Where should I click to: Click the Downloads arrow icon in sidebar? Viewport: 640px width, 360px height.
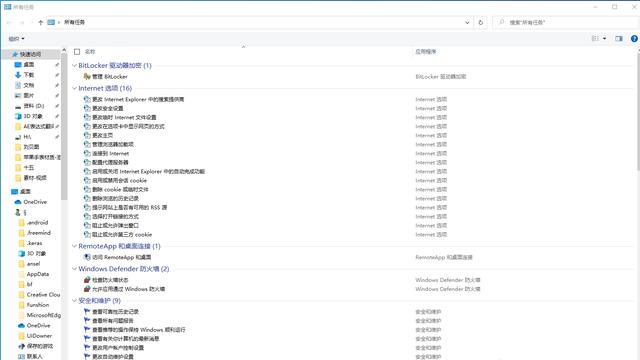(x=18, y=75)
